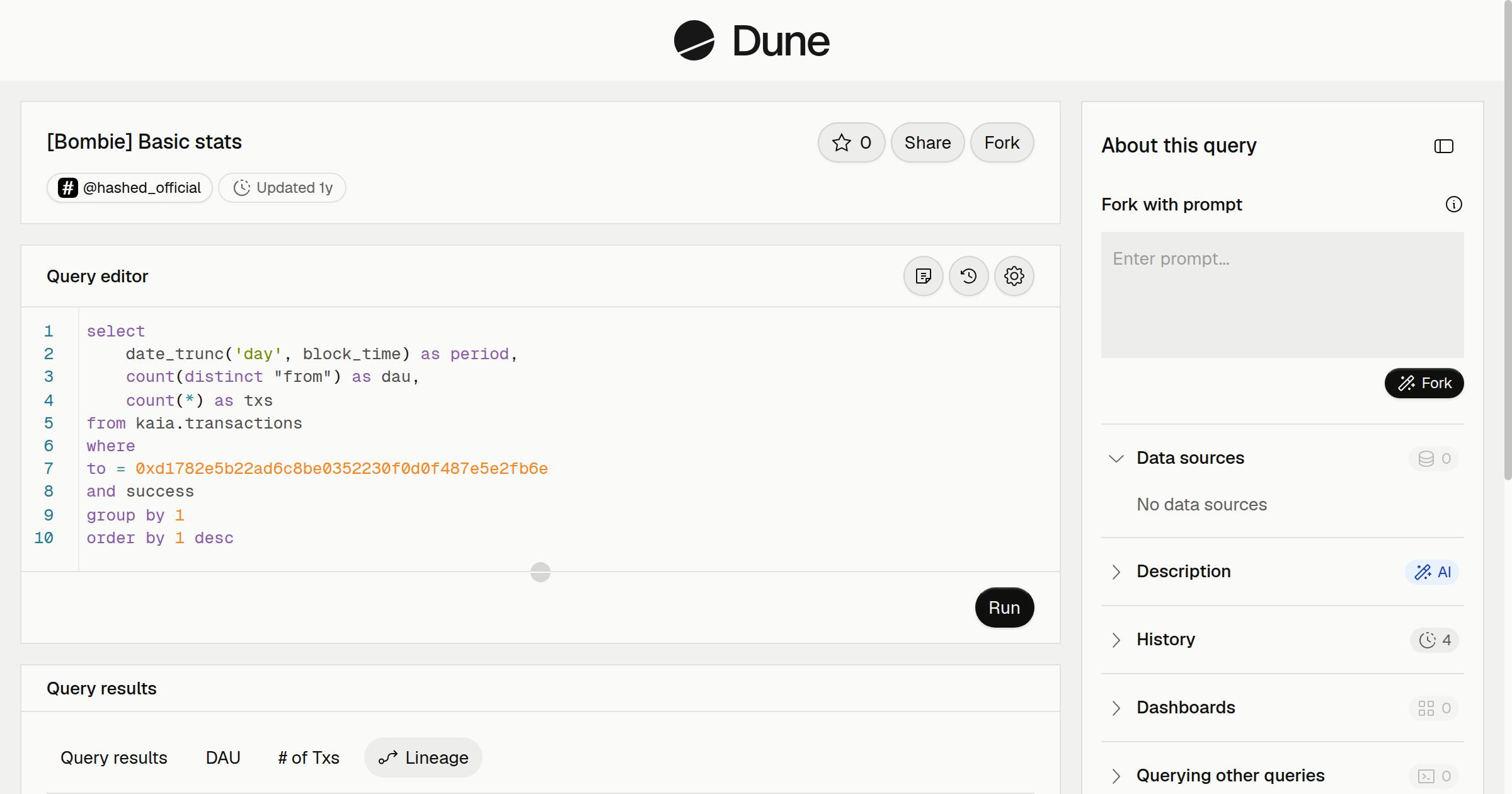Image resolution: width=1512 pixels, height=794 pixels.
Task: Click the page vertical scrollbar
Action: coord(1508,239)
